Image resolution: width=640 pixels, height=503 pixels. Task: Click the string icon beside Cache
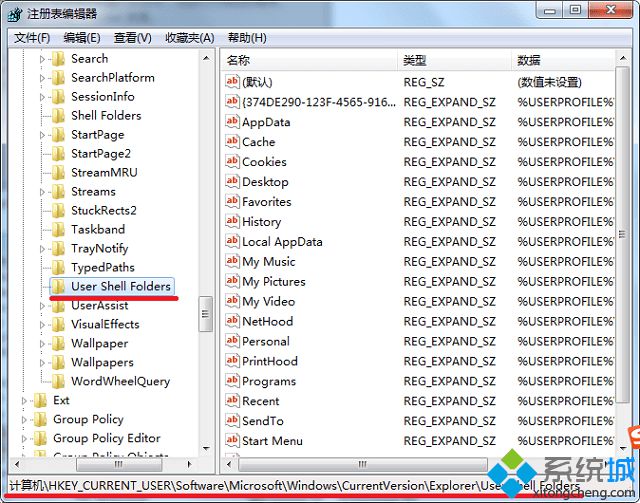(232, 141)
